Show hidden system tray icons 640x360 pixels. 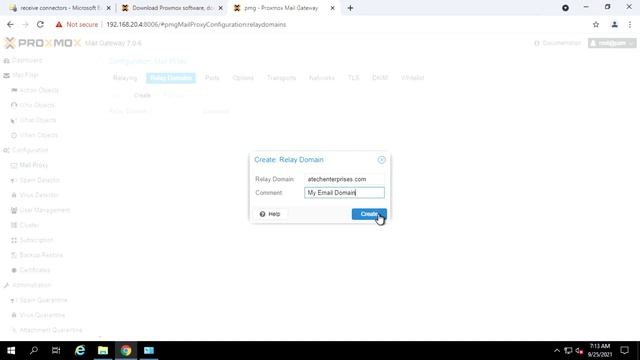click(557, 351)
